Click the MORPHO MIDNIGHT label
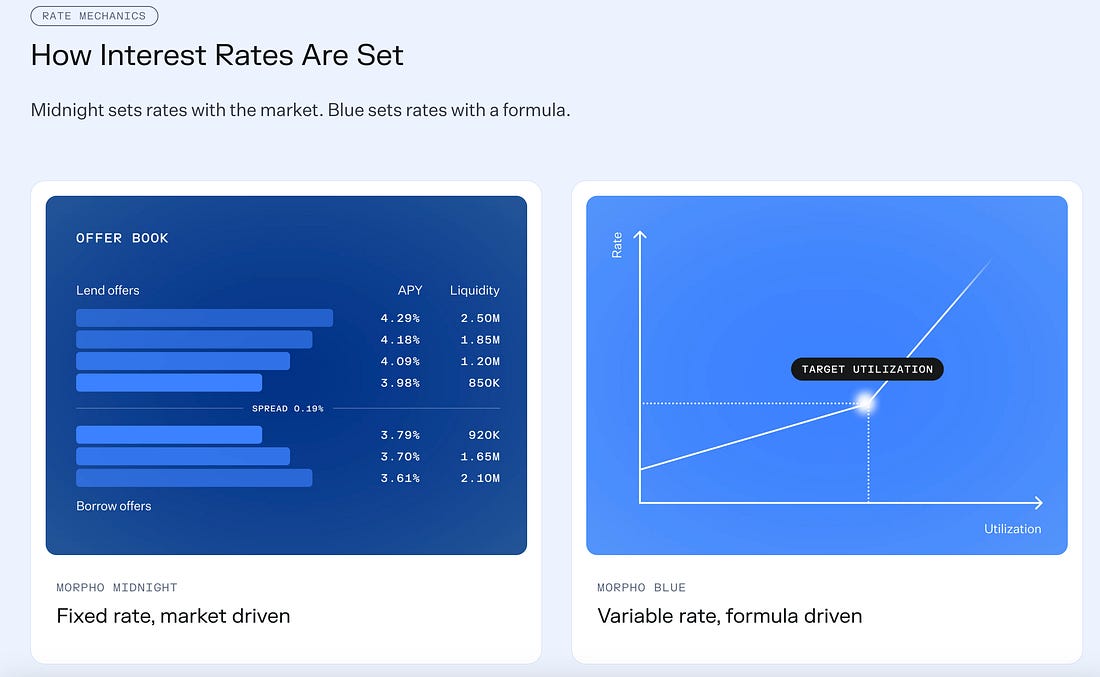The height and width of the screenshot is (677, 1100). (x=116, y=587)
